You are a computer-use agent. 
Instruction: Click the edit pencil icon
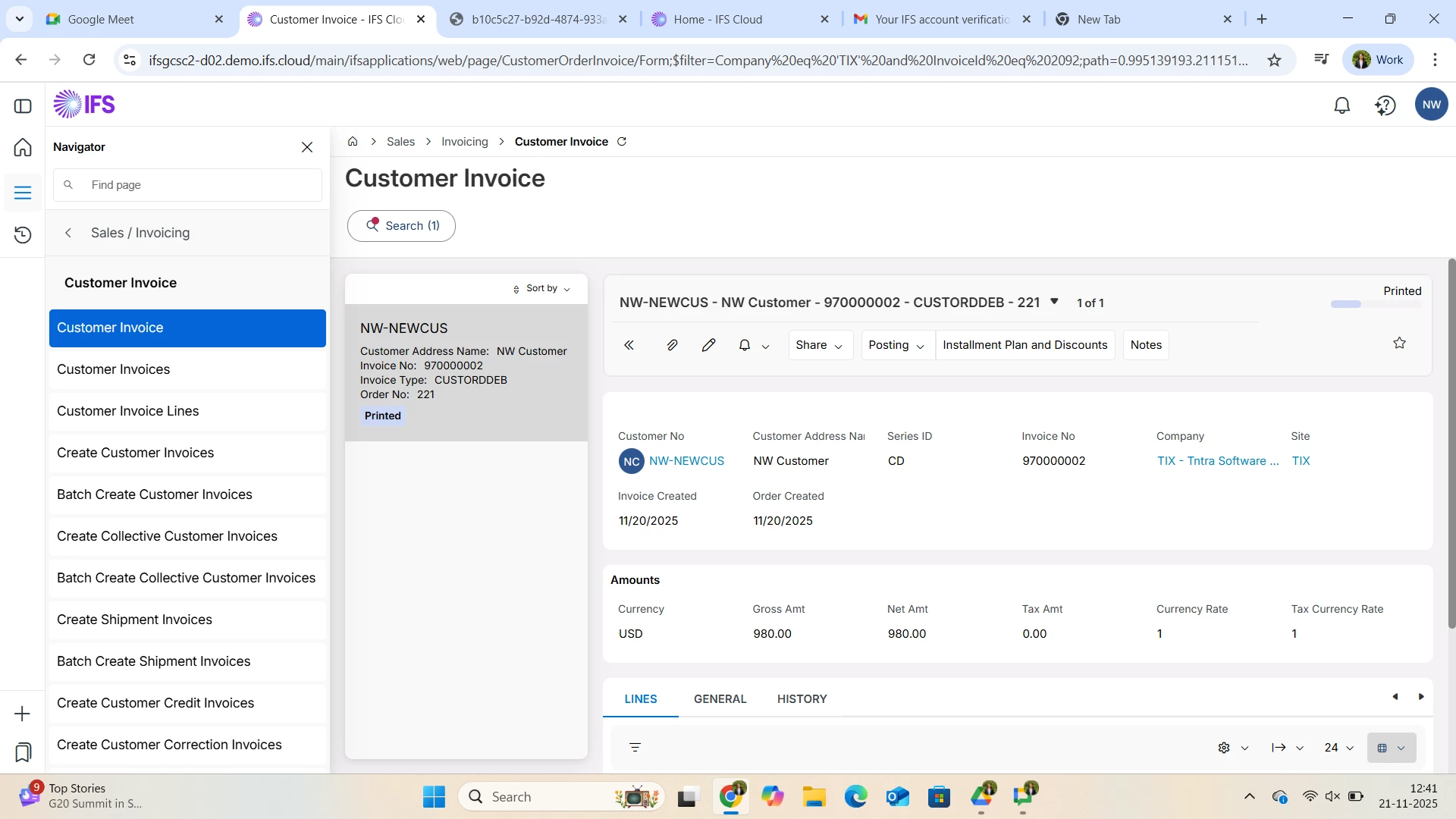tap(708, 345)
